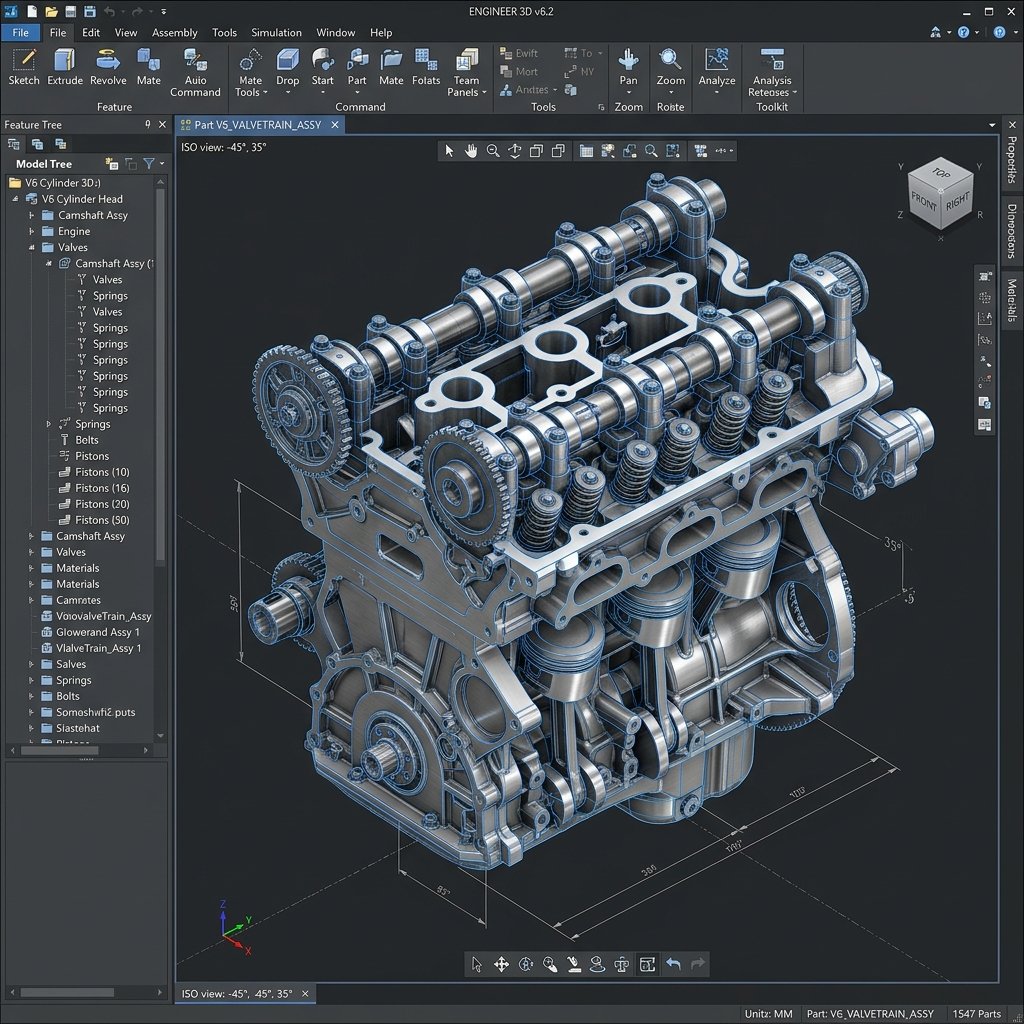Open Analysis Reteases toolkit

tap(772, 72)
